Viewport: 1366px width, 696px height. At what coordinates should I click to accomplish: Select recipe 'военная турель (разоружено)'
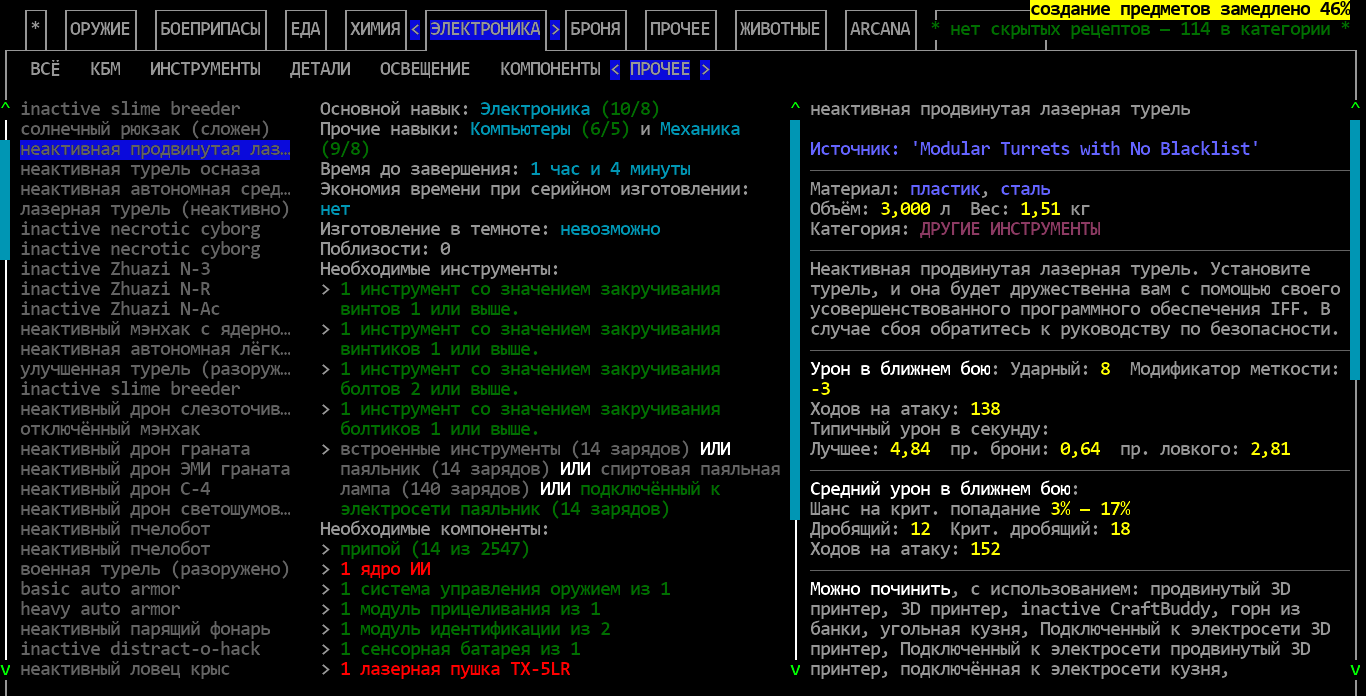pyautogui.click(x=155, y=569)
